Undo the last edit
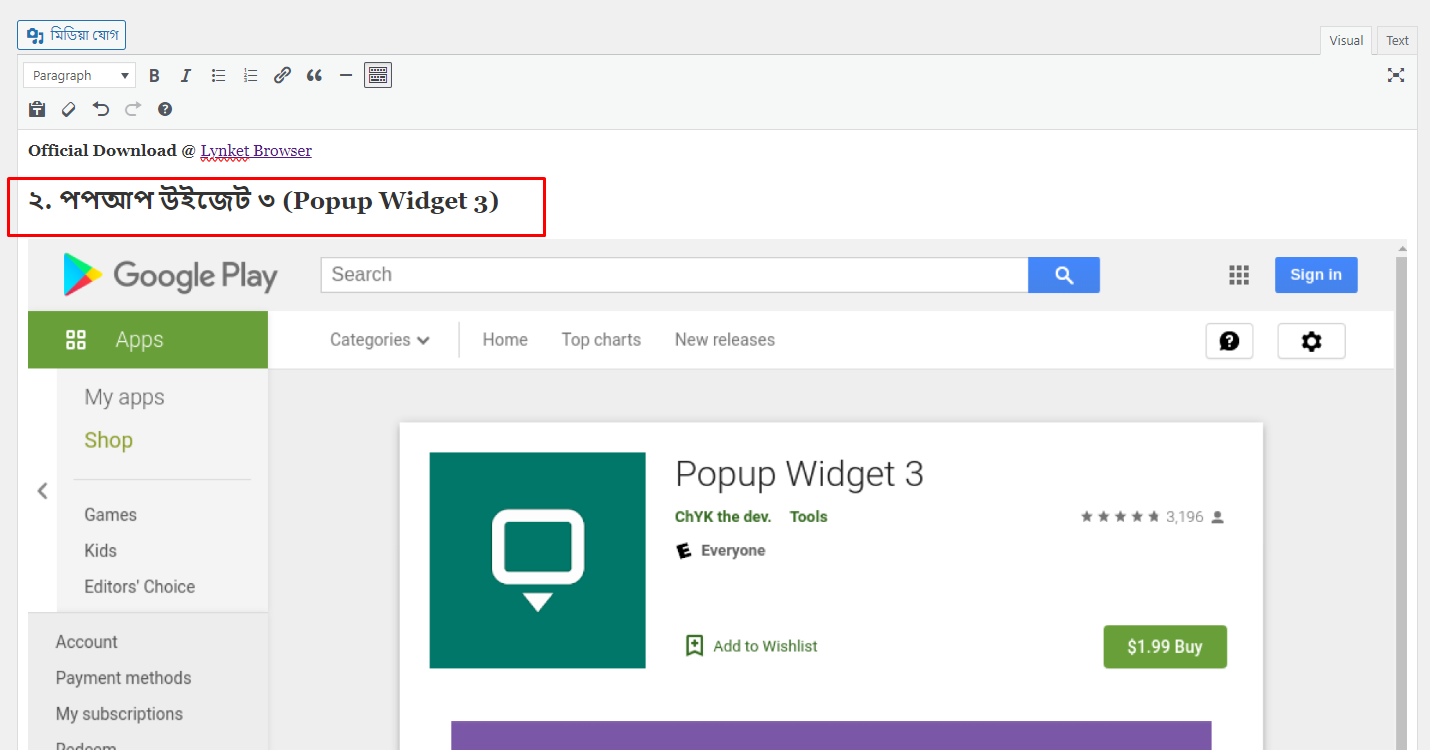 (x=101, y=109)
